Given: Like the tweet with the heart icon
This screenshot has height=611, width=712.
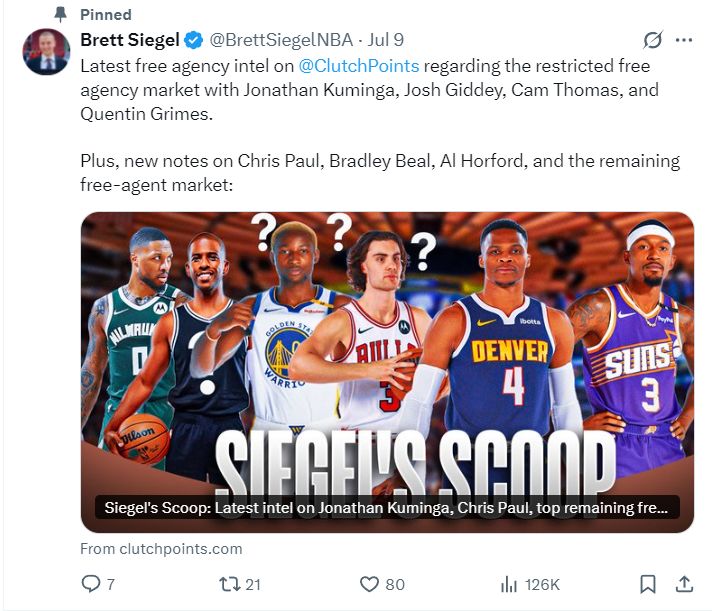Looking at the screenshot, I should click(x=369, y=584).
